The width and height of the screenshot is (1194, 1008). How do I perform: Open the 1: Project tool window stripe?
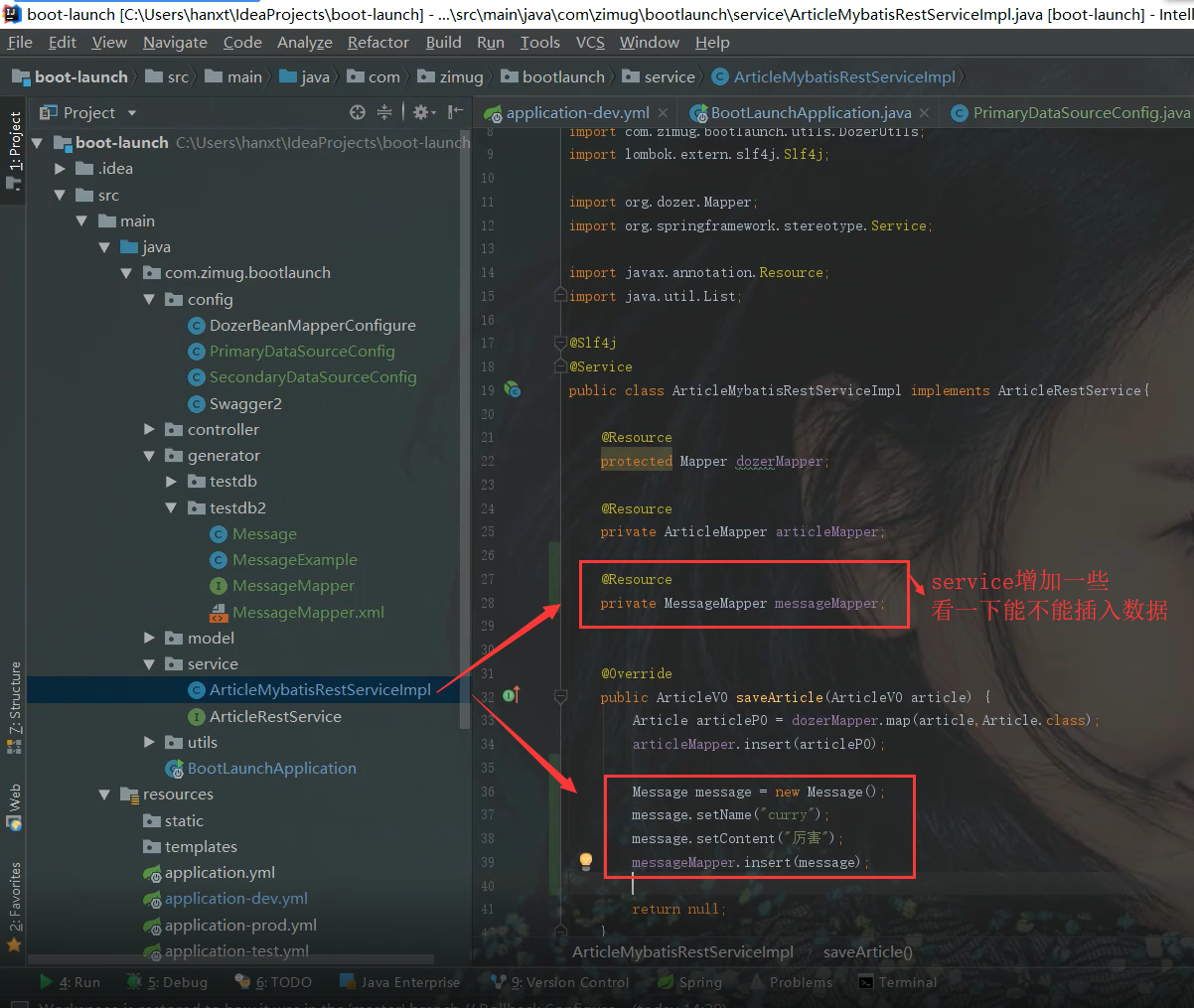[x=14, y=150]
